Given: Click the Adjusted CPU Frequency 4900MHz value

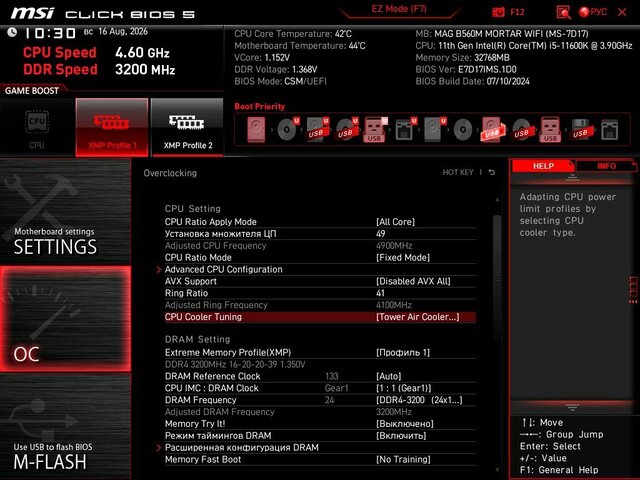Looking at the screenshot, I should click(x=394, y=246).
